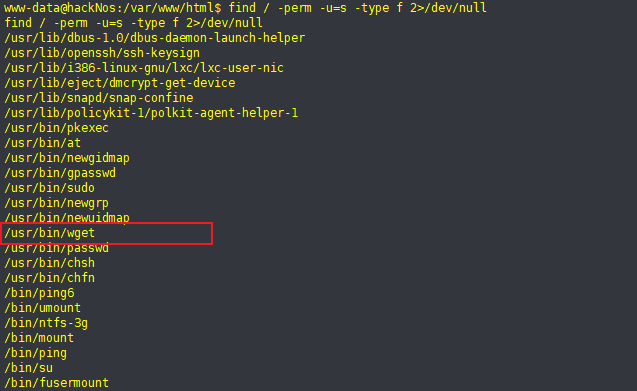The width and height of the screenshot is (637, 391).
Task: Click the highlighted /usr/bin/wget line
Action: [50, 233]
